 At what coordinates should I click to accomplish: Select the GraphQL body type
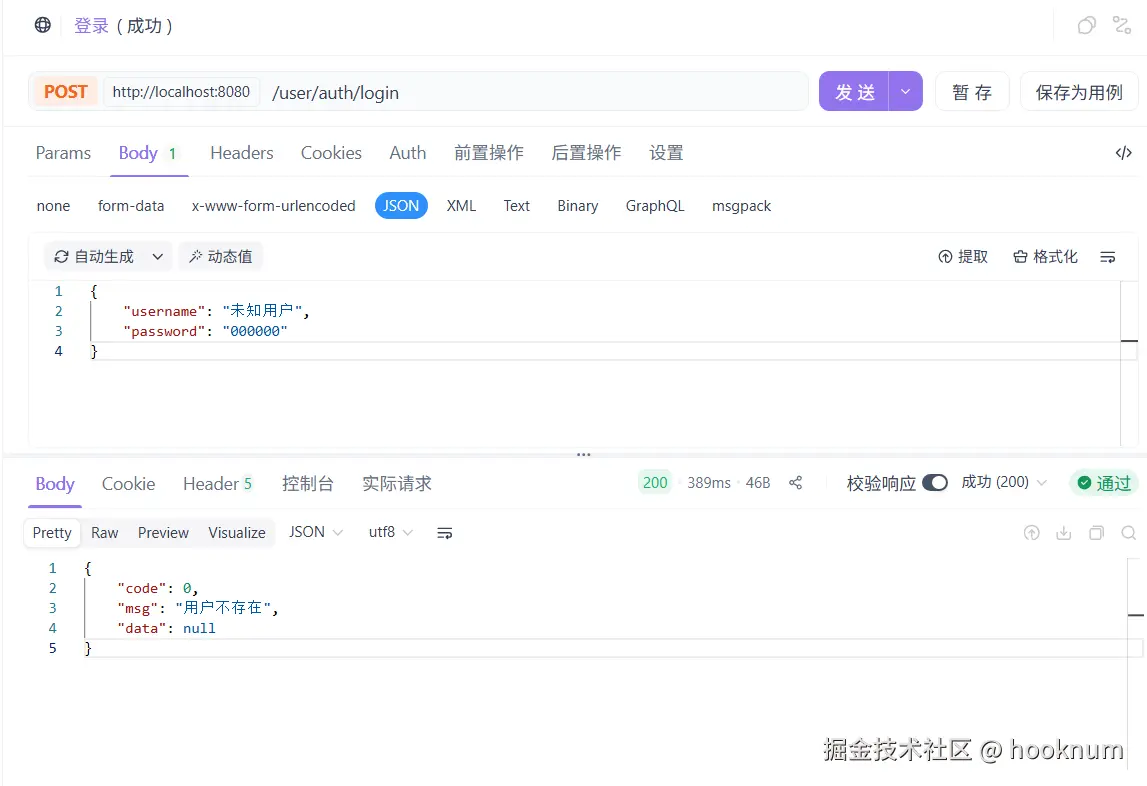pyautogui.click(x=655, y=206)
